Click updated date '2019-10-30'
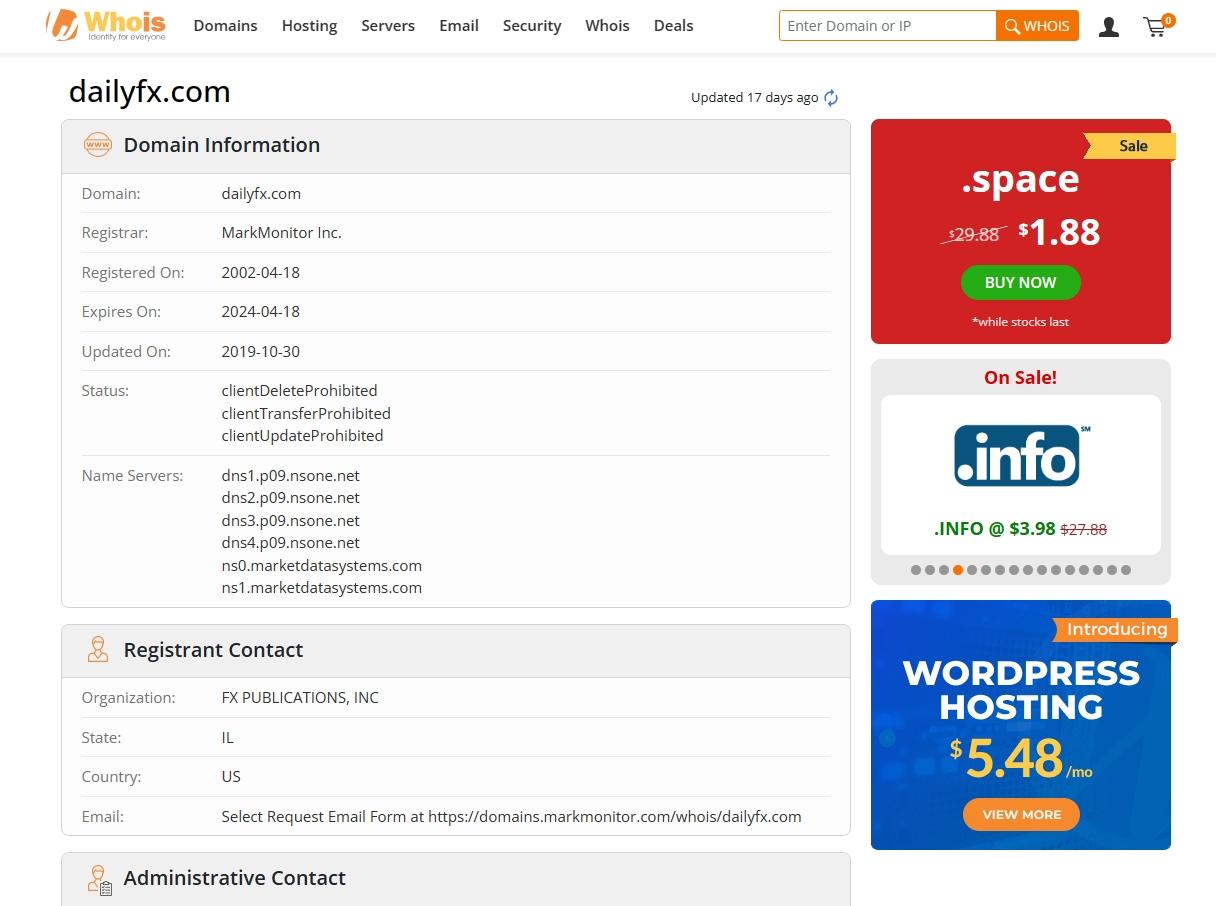This screenshot has height=906, width=1216. [x=260, y=352]
